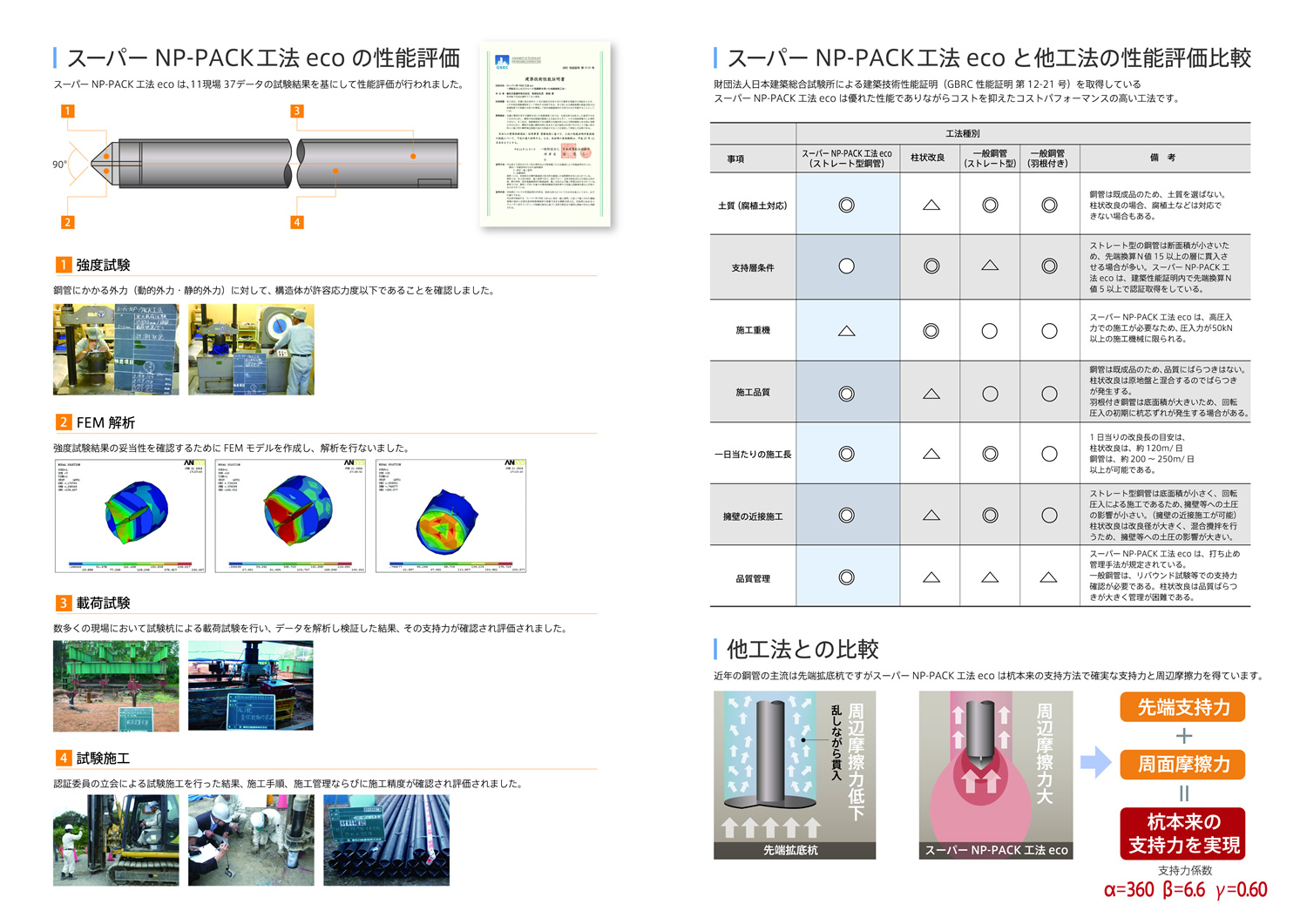Click the circle in 施工重機 row 一般鋼管(羽根付き) column
Image resolution: width=1307 pixels, height=924 pixels.
tap(1049, 331)
